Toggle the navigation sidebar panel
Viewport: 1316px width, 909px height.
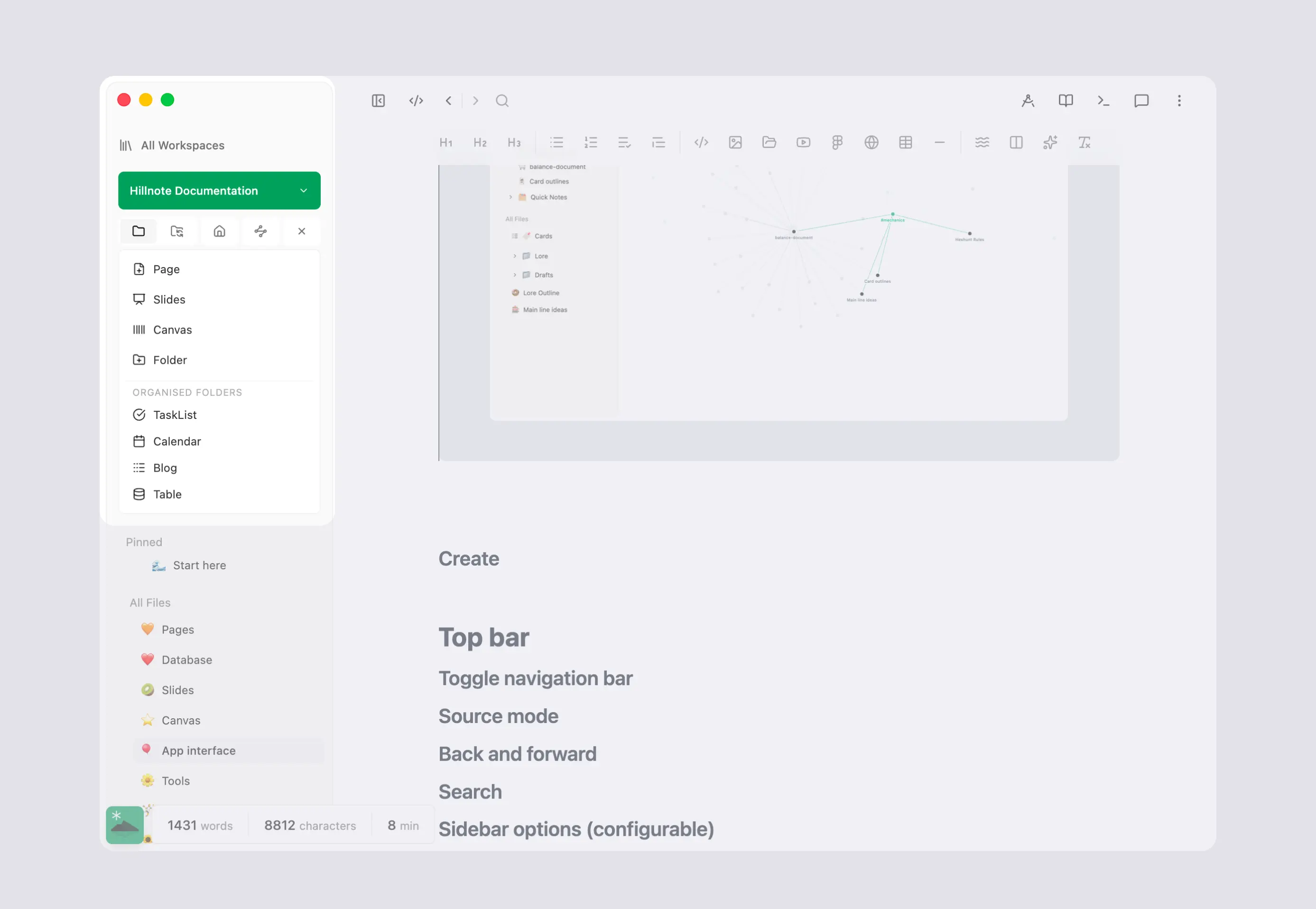point(378,101)
